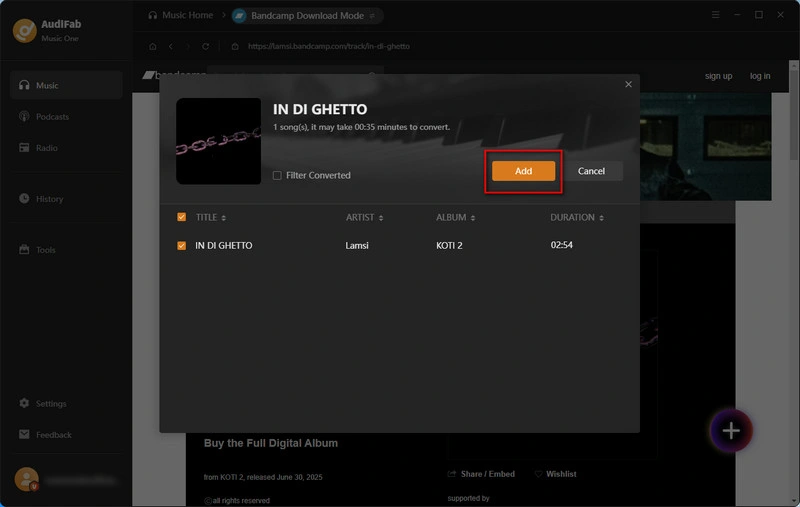Screen dimensions: 800x507
Task: Go back with the back arrow
Action: pyautogui.click(x=171, y=46)
